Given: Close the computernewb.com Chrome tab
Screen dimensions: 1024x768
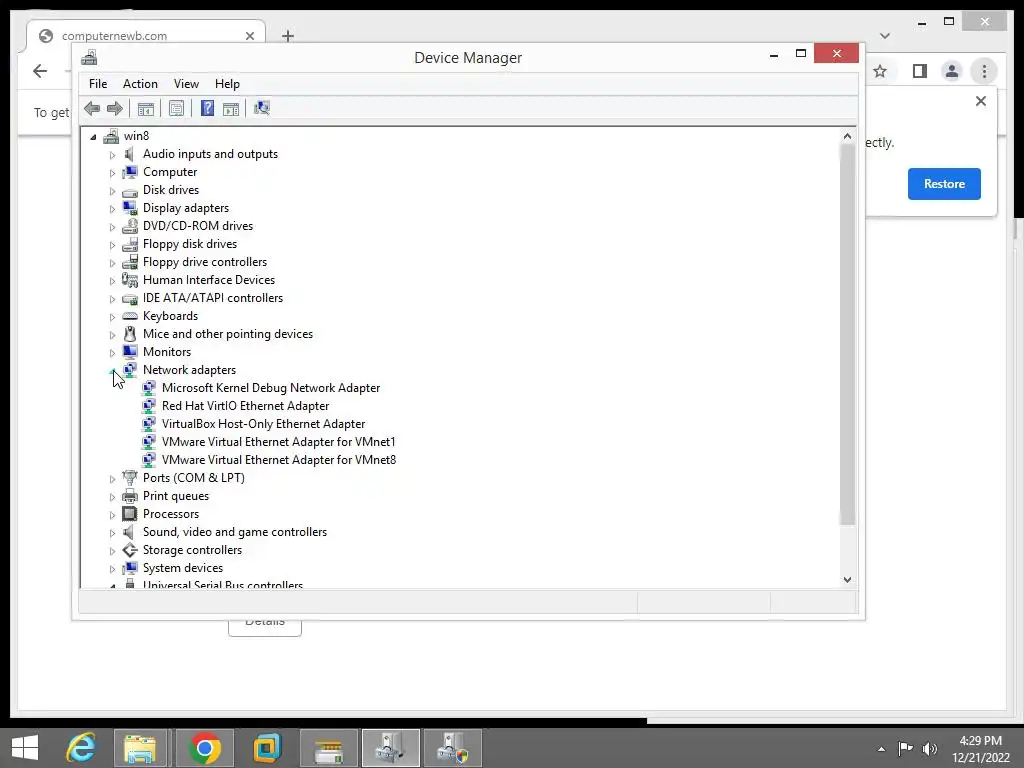Looking at the screenshot, I should pyautogui.click(x=249, y=36).
